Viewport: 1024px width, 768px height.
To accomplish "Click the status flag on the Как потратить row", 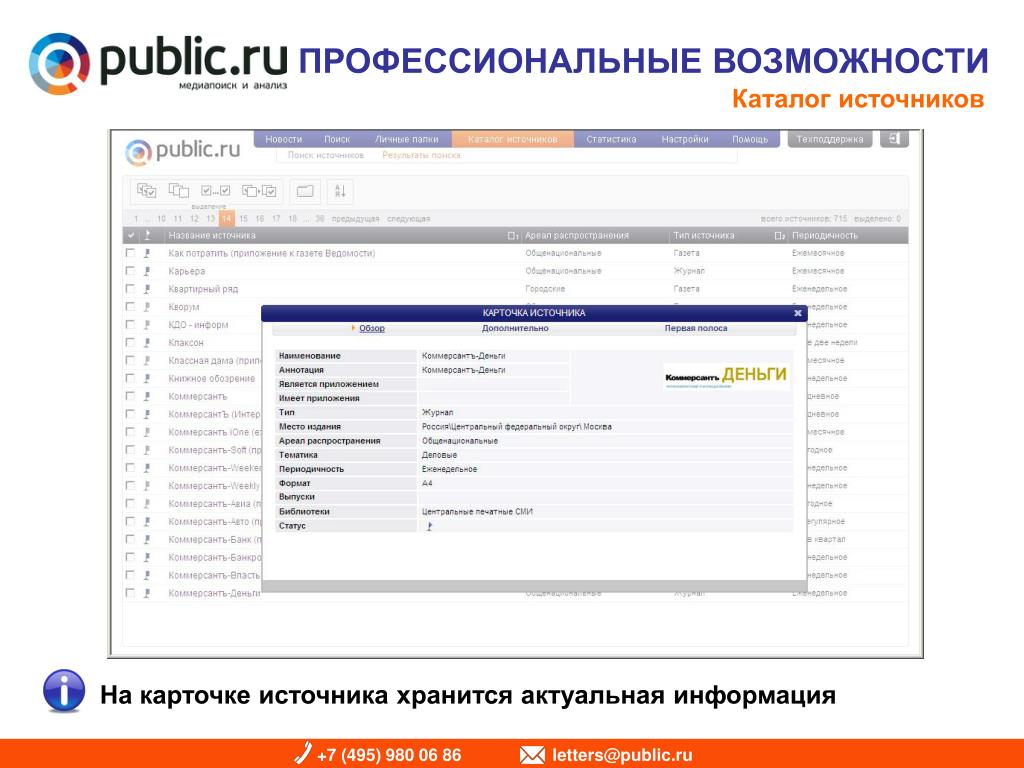I will click(148, 253).
